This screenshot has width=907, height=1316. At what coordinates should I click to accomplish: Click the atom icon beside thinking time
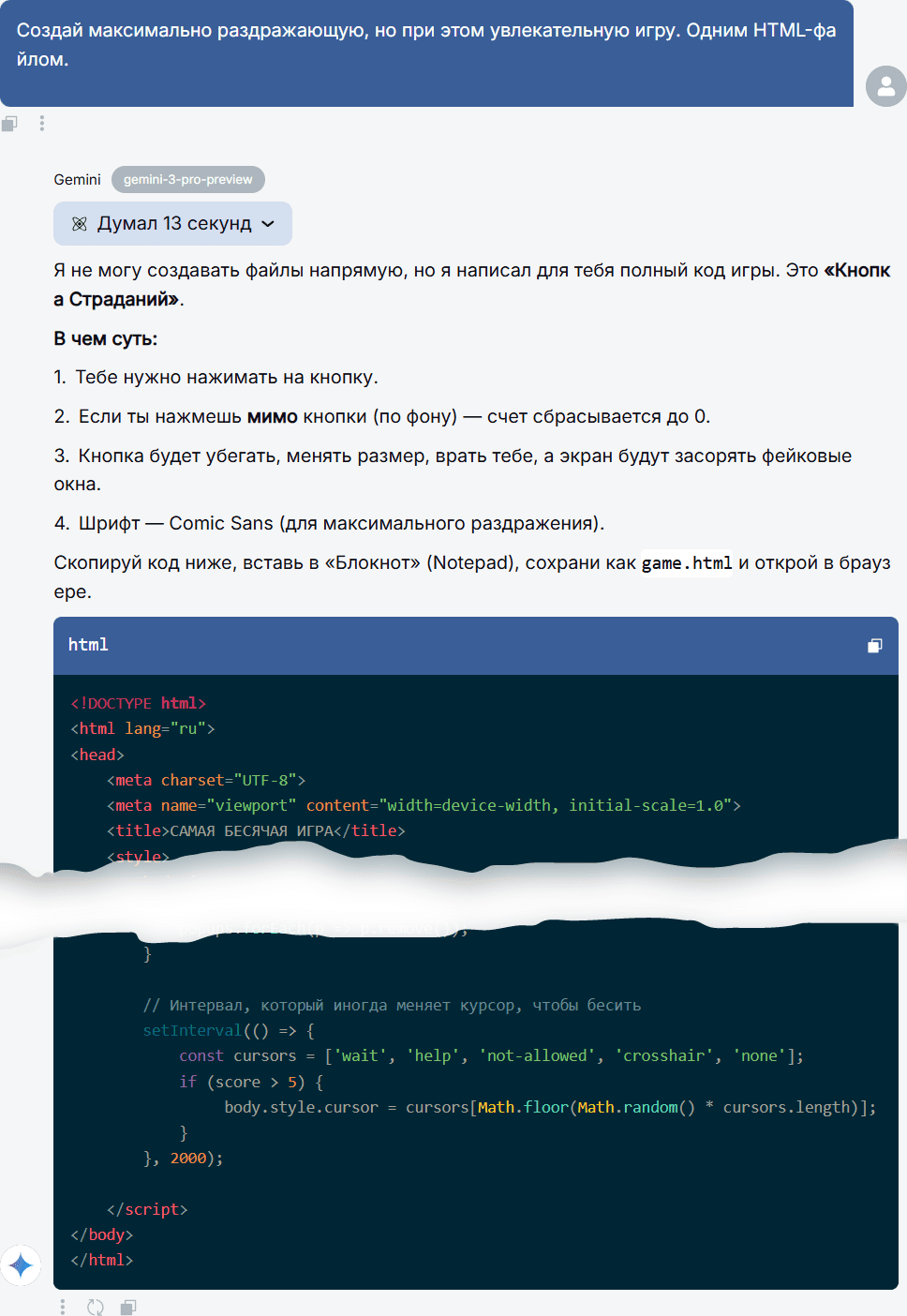point(80,224)
